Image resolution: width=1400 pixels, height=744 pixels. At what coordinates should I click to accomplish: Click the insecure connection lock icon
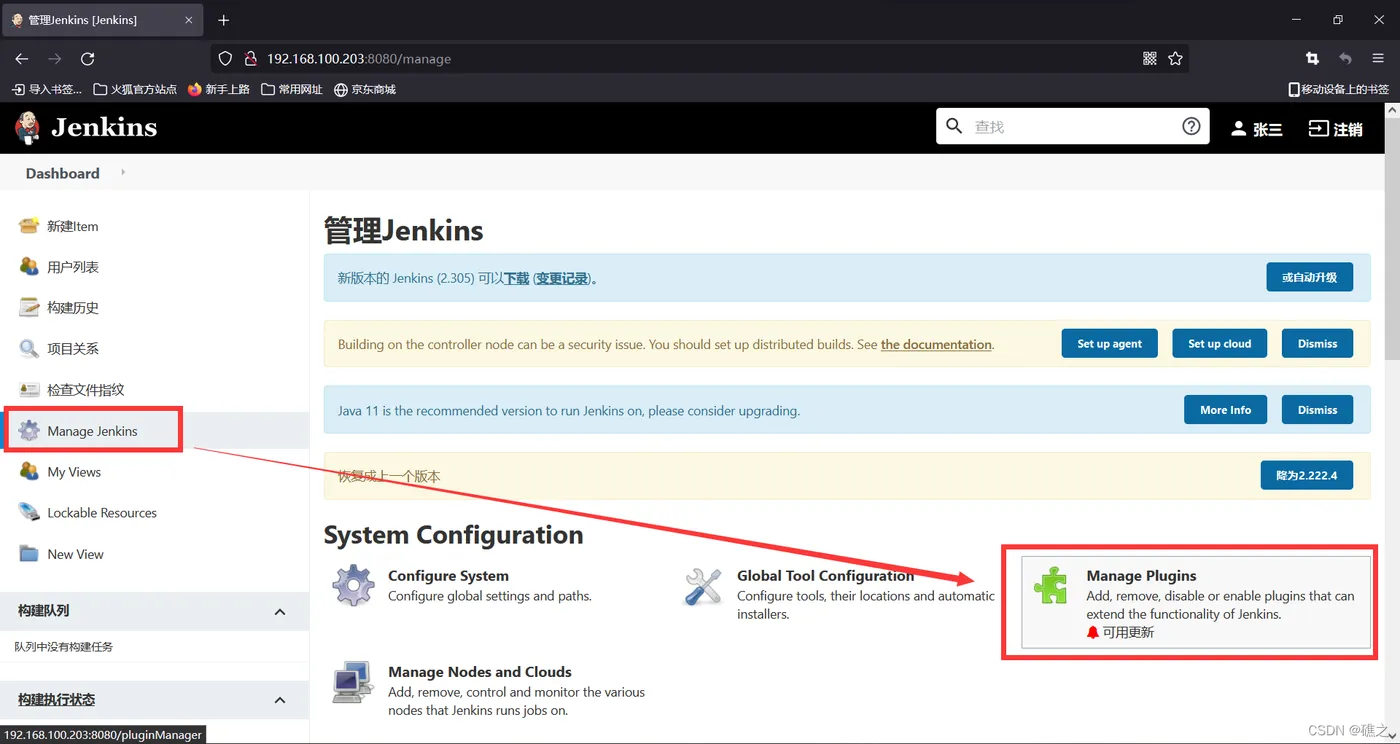[251, 59]
